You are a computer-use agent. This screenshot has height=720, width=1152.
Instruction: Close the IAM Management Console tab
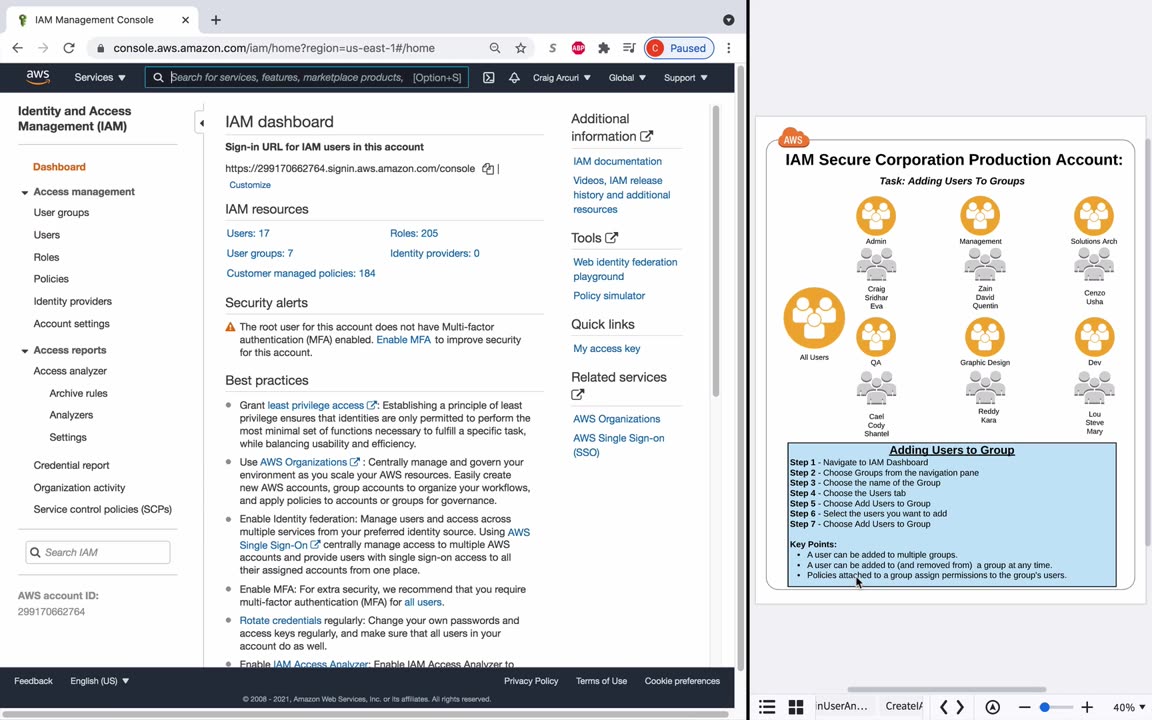(185, 20)
